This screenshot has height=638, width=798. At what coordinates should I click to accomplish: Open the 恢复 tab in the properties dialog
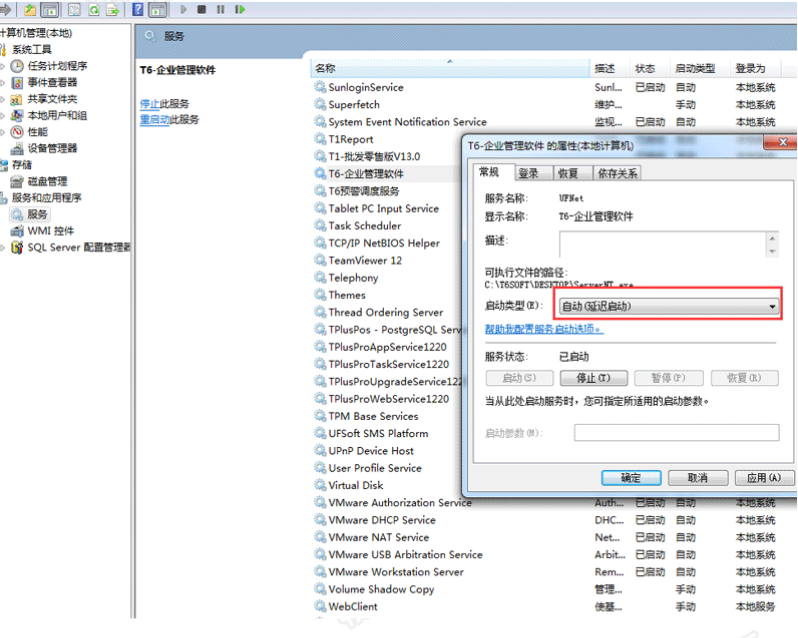568,173
